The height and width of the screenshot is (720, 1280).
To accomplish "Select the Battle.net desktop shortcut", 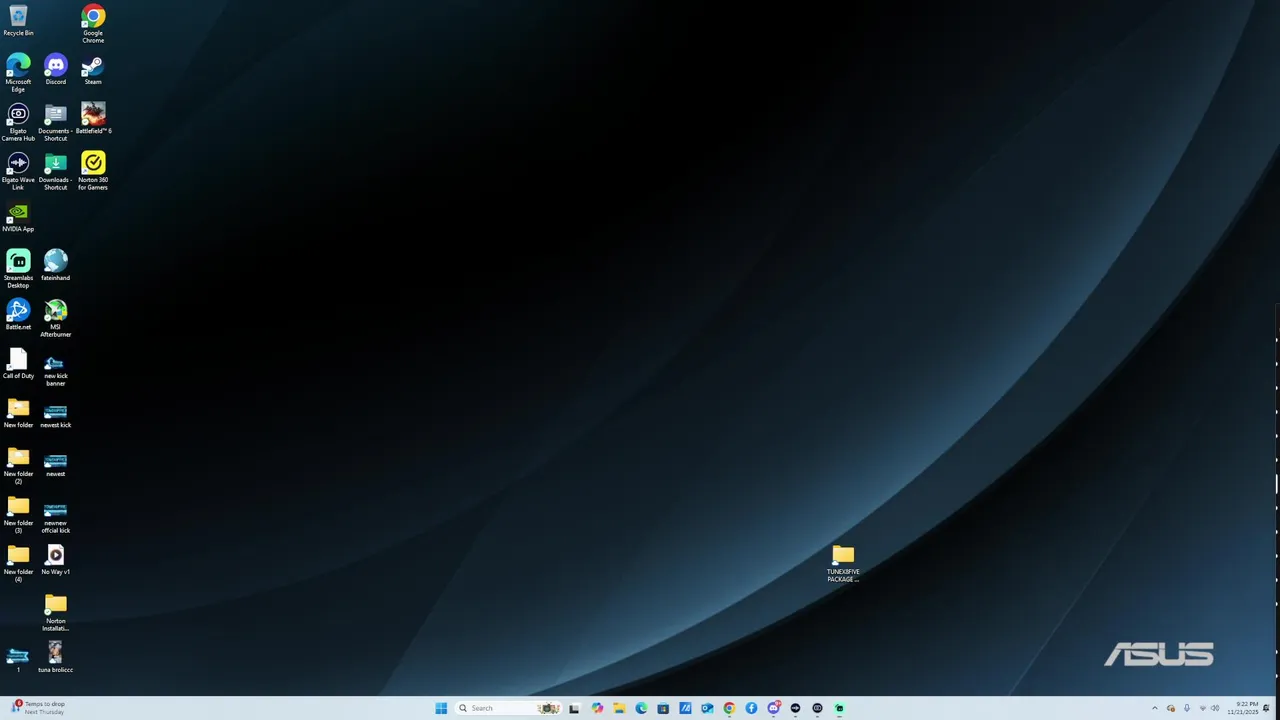I will click(18, 314).
